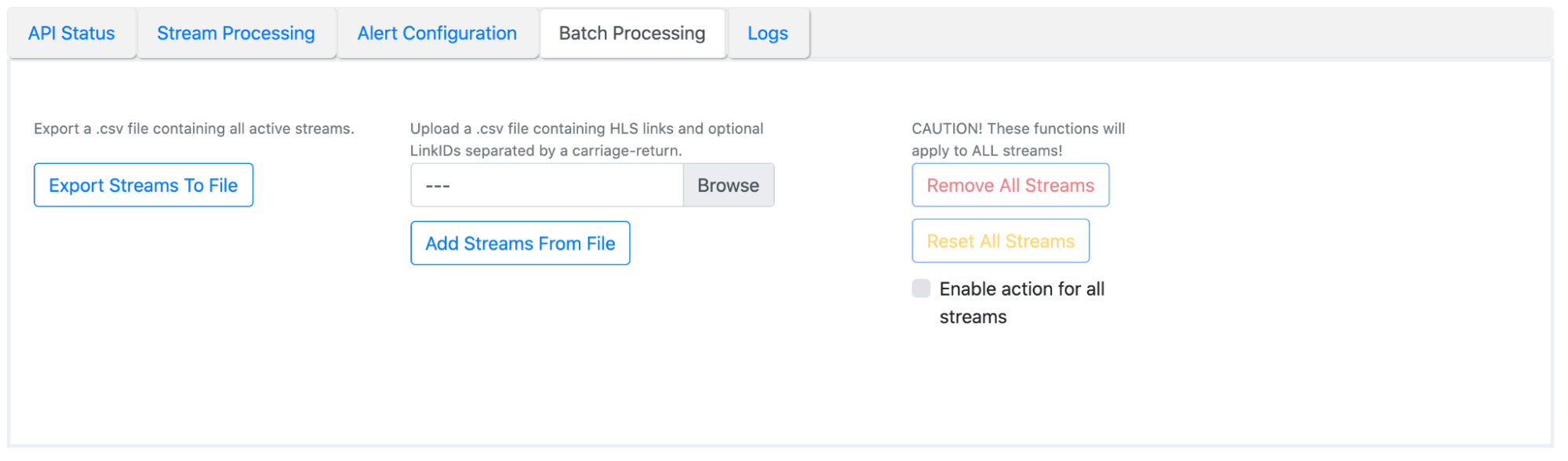Click the '---' placeholder in the file field
Image resolution: width=1568 pixels, height=461 pixels.
(x=438, y=187)
